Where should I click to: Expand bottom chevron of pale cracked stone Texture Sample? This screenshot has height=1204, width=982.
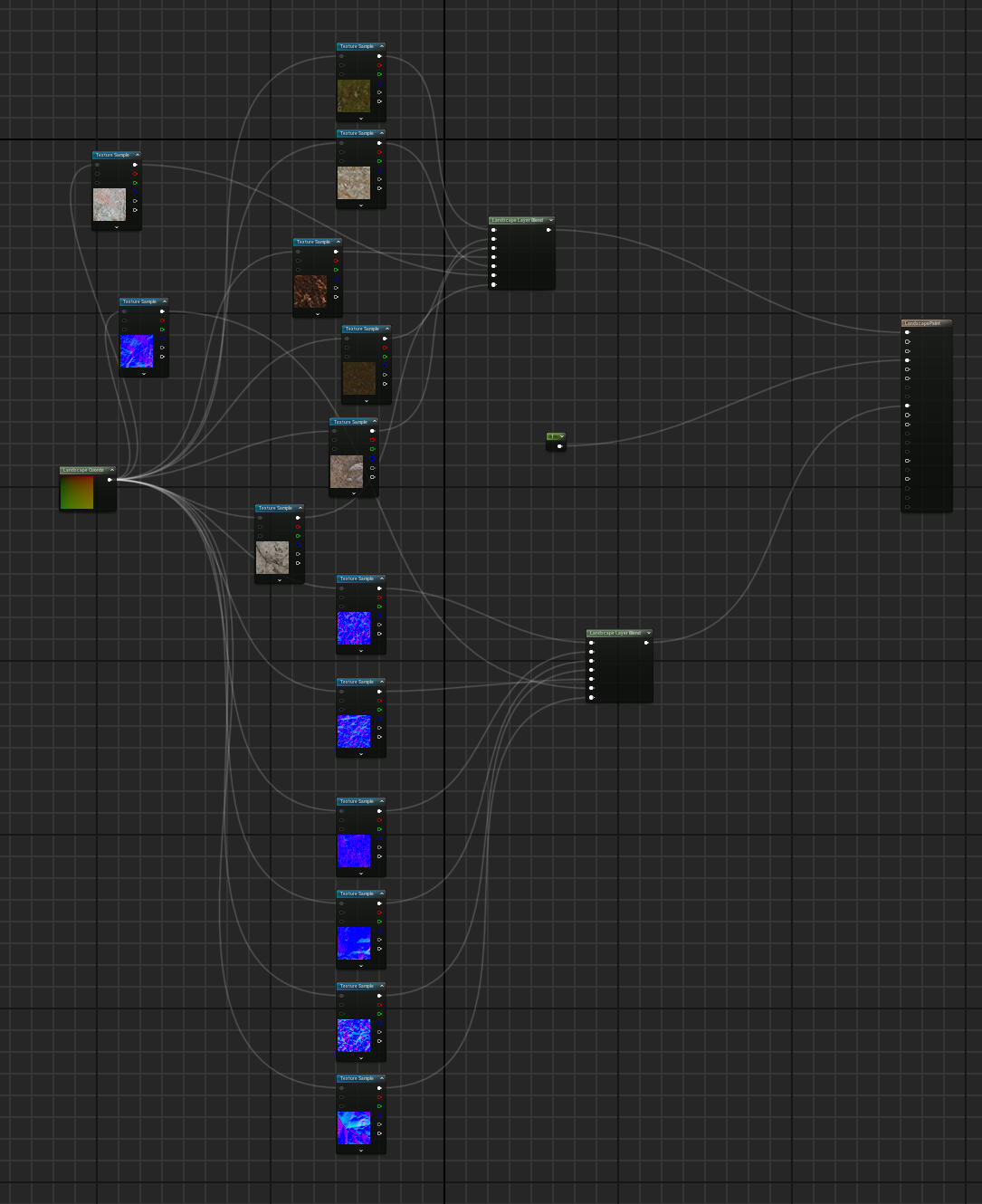pos(279,580)
